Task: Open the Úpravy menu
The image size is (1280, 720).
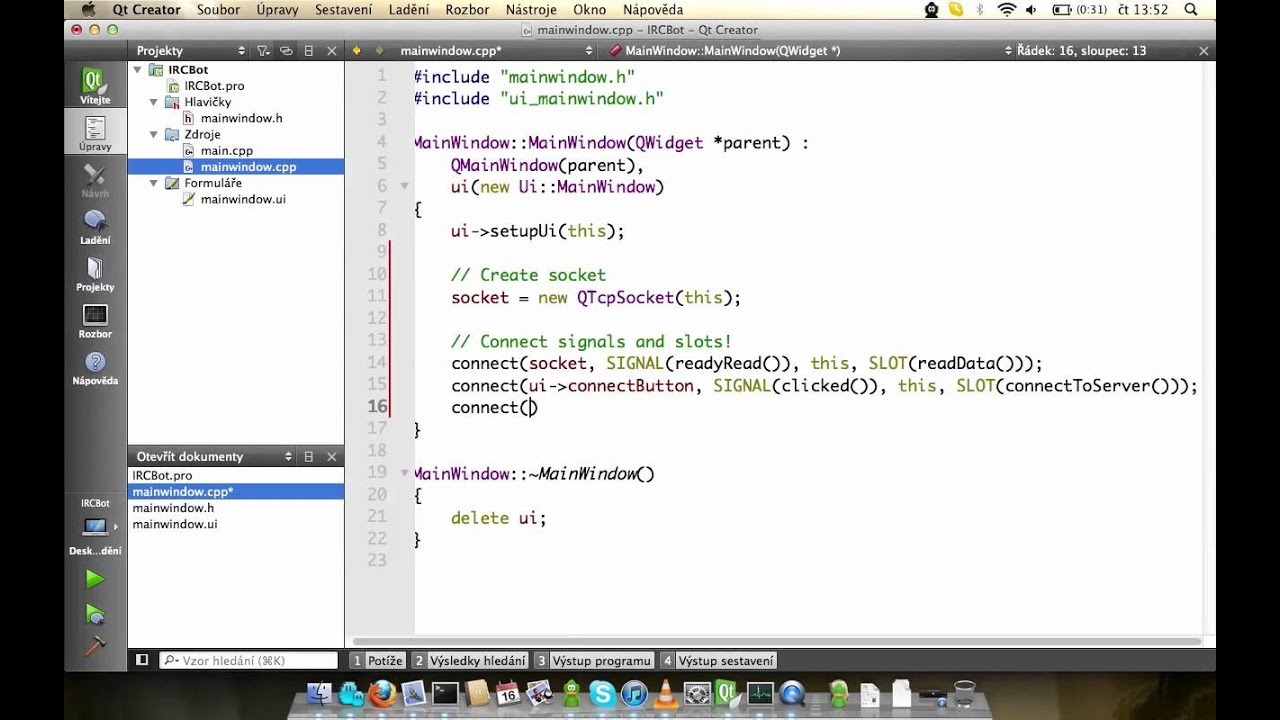Action: point(277,10)
